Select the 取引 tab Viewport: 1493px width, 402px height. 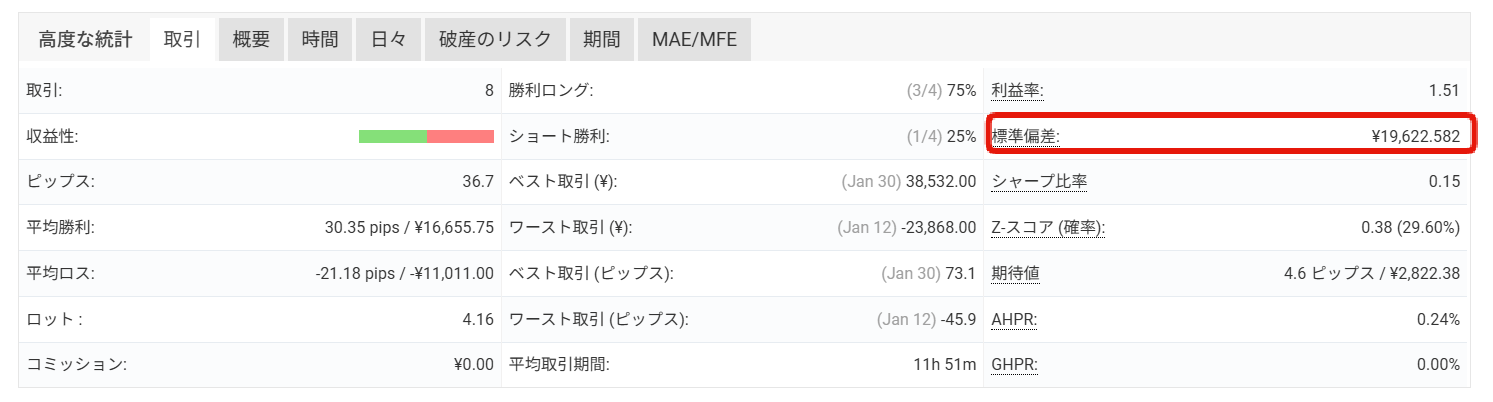coord(183,40)
